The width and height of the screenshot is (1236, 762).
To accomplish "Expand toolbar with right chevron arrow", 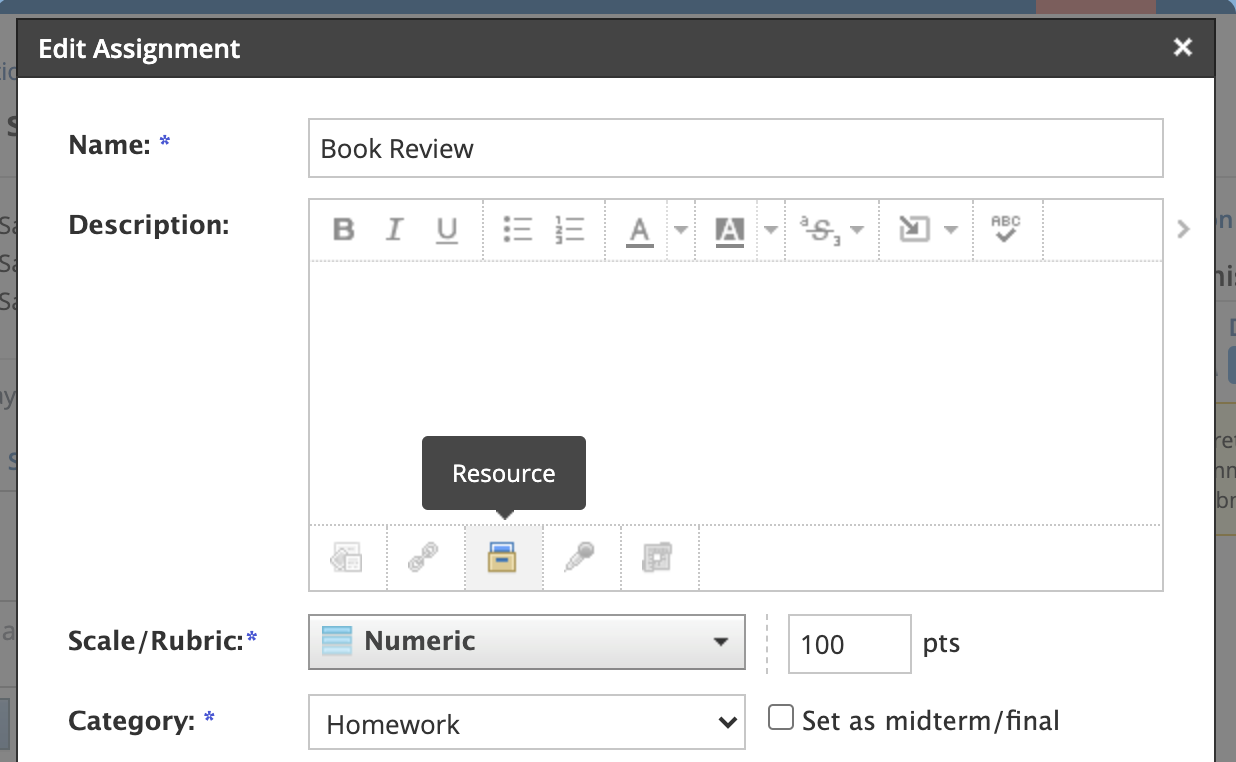I will click(x=1184, y=229).
